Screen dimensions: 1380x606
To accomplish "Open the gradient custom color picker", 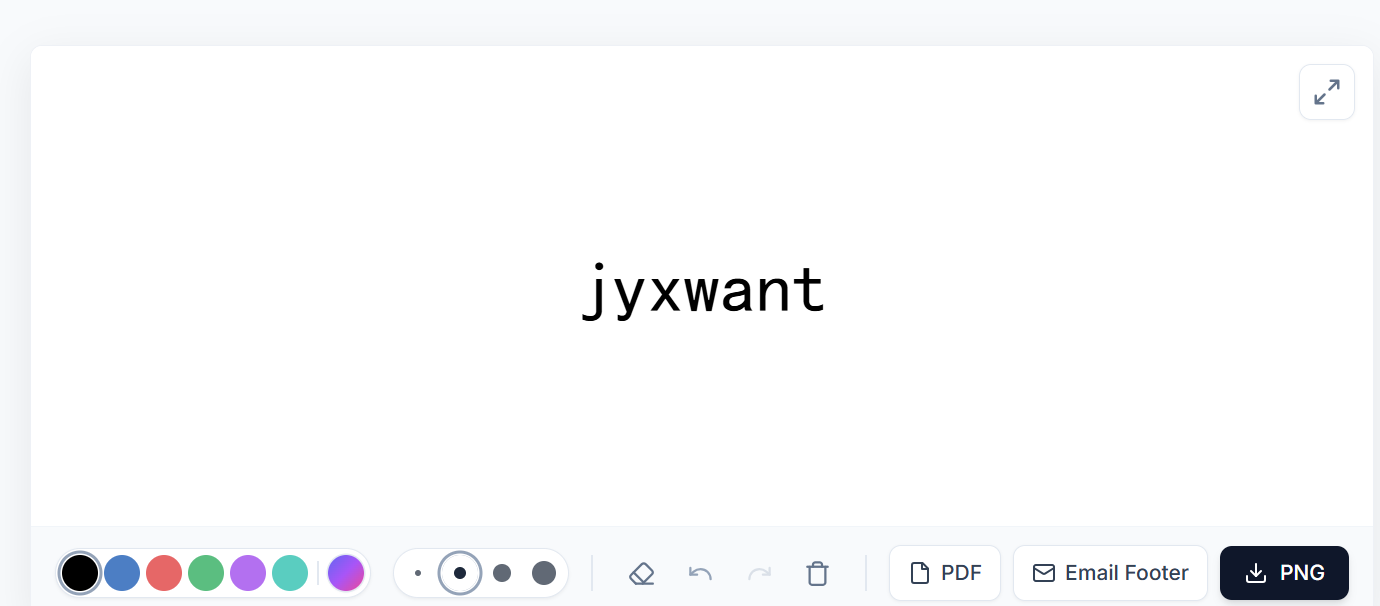I will (346, 573).
